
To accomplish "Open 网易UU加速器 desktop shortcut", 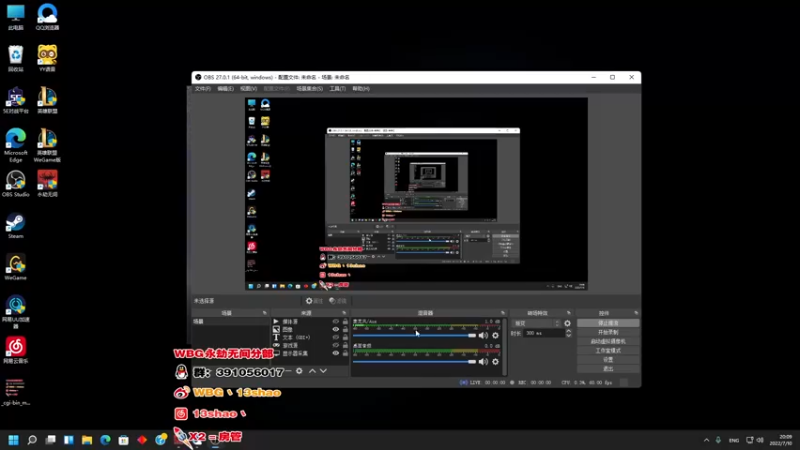I will [15, 312].
